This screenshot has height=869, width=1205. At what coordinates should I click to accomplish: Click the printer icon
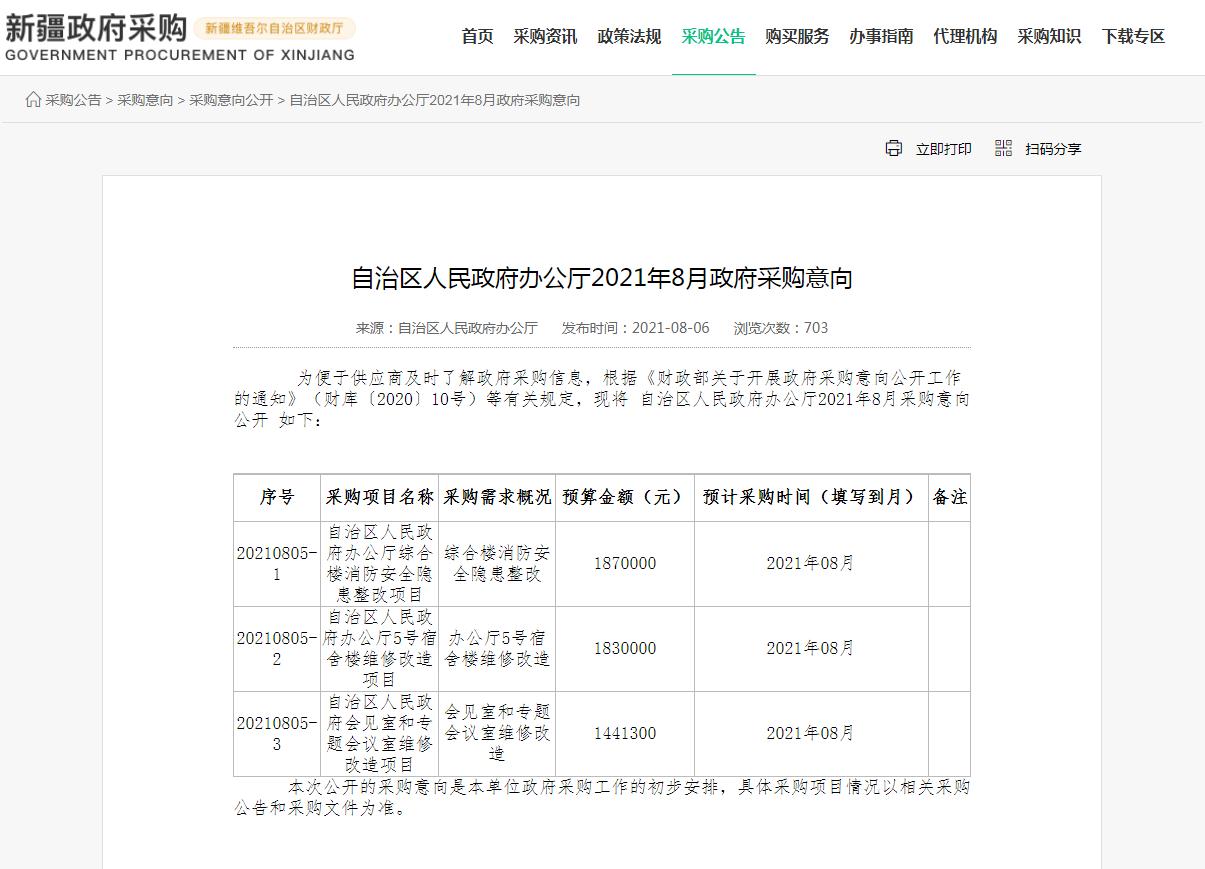tap(893, 148)
